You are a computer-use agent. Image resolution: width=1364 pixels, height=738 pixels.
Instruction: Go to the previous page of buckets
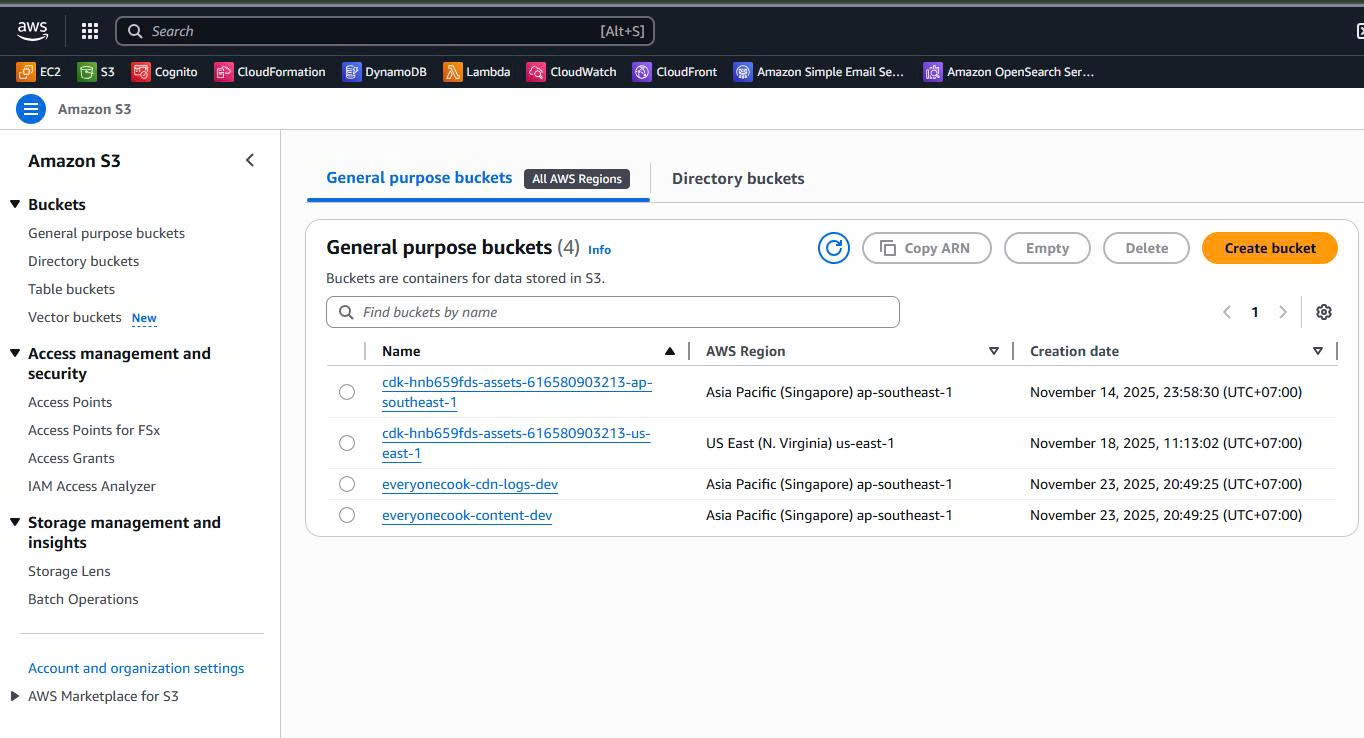coord(1227,312)
